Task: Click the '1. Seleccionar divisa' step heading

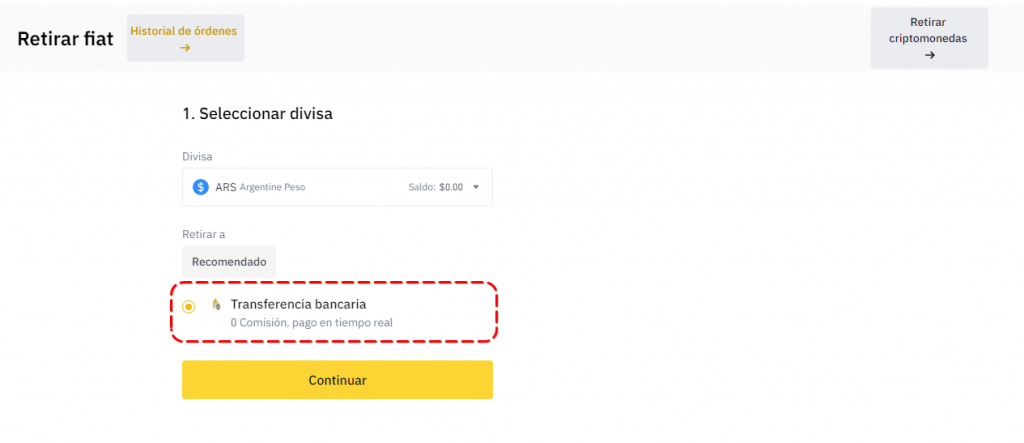Action: [257, 114]
